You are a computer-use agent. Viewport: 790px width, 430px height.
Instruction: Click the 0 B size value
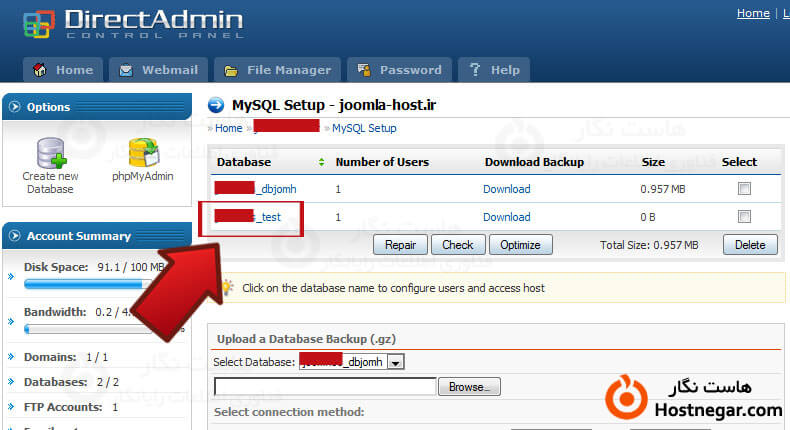point(648,217)
